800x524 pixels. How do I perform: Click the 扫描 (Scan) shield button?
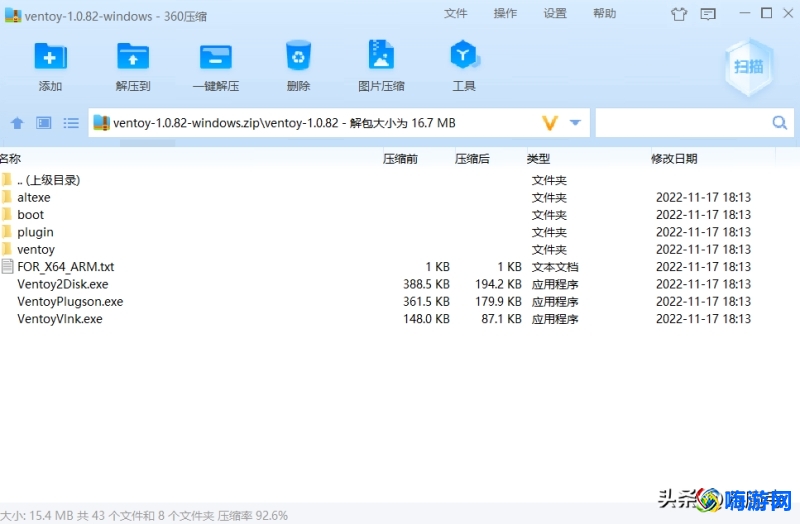748,67
